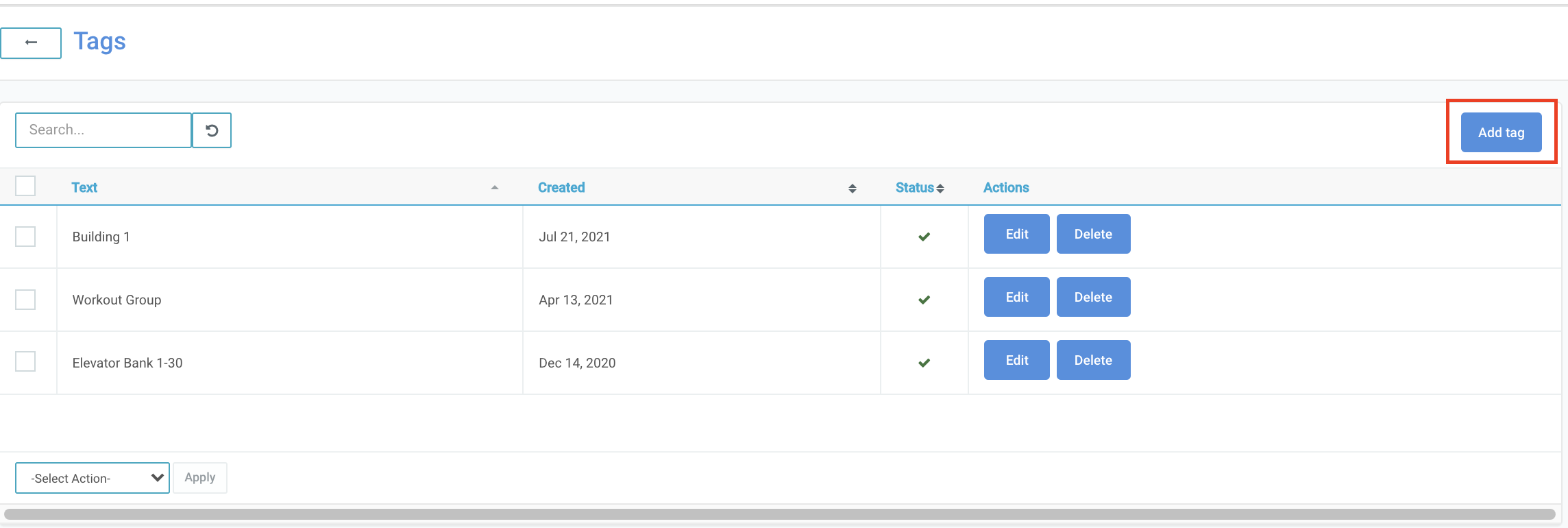Click Elevator Bank 1-30 status checkmark

[x=924, y=363]
